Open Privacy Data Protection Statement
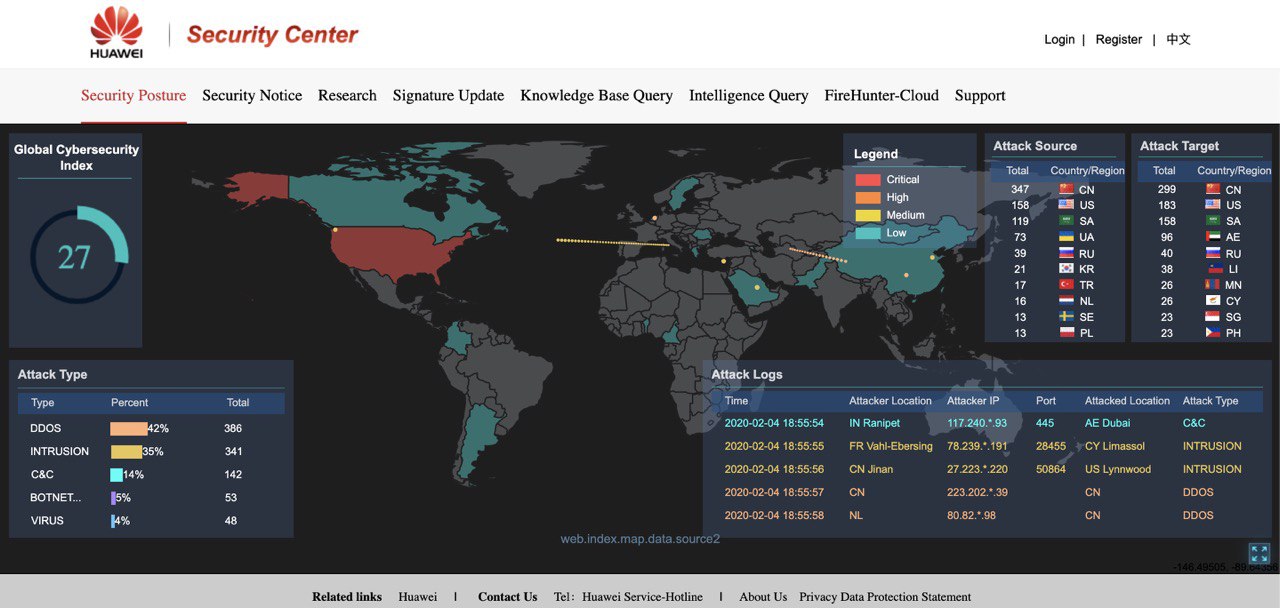The image size is (1280, 608). click(x=885, y=597)
